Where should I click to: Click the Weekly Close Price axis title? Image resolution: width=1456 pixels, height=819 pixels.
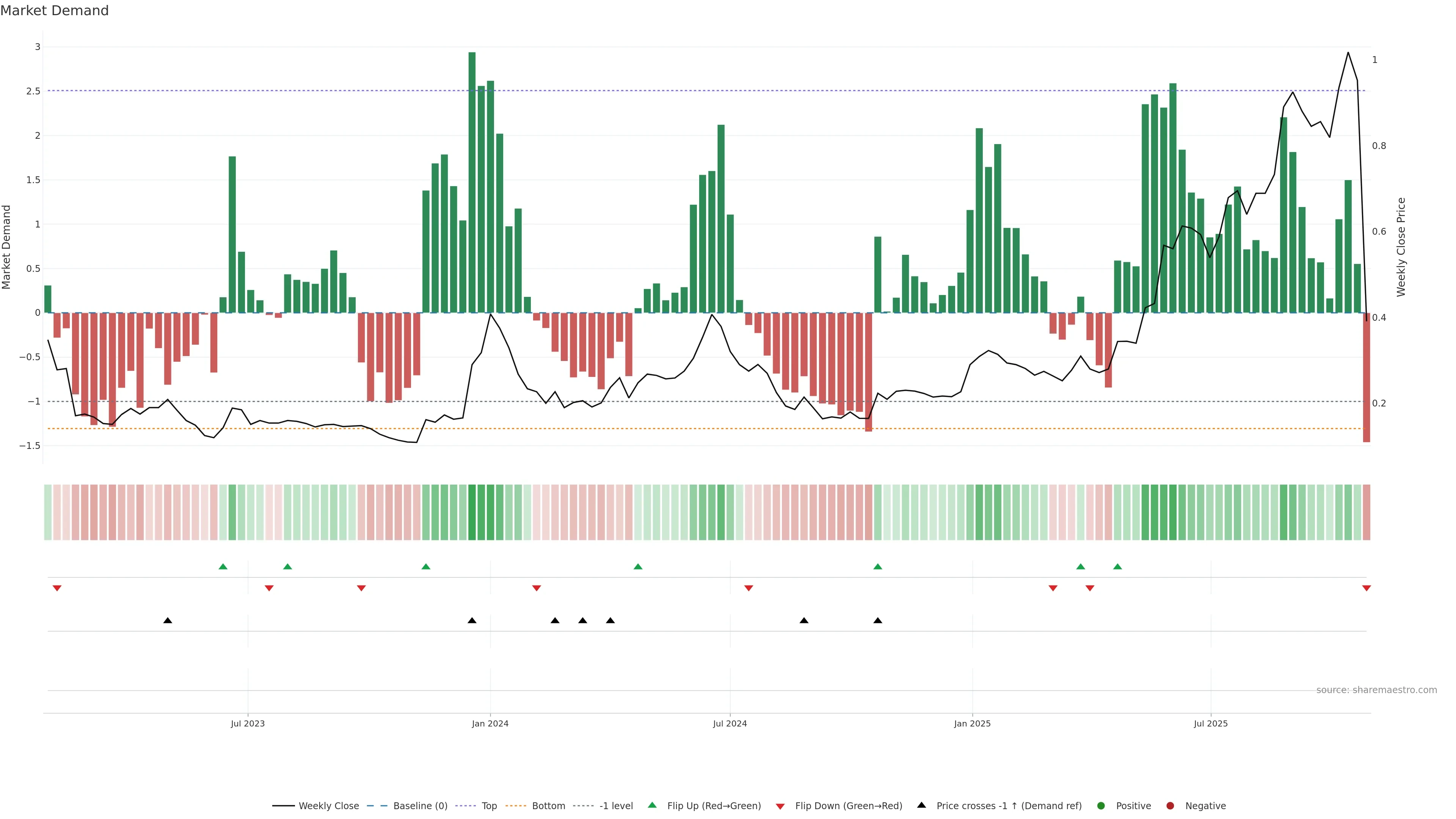click(x=1401, y=247)
